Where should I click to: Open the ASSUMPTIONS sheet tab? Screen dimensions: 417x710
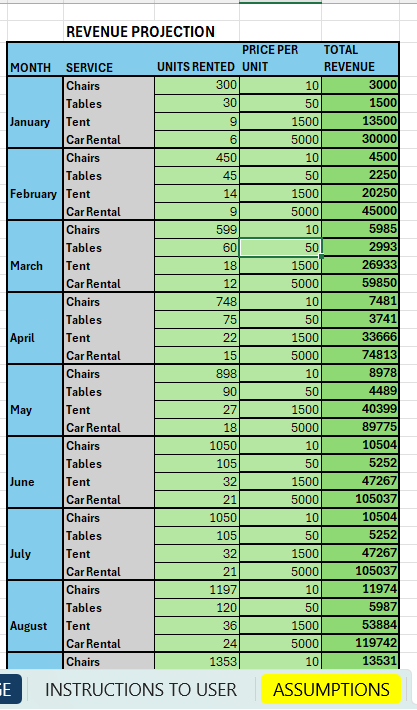[331, 689]
